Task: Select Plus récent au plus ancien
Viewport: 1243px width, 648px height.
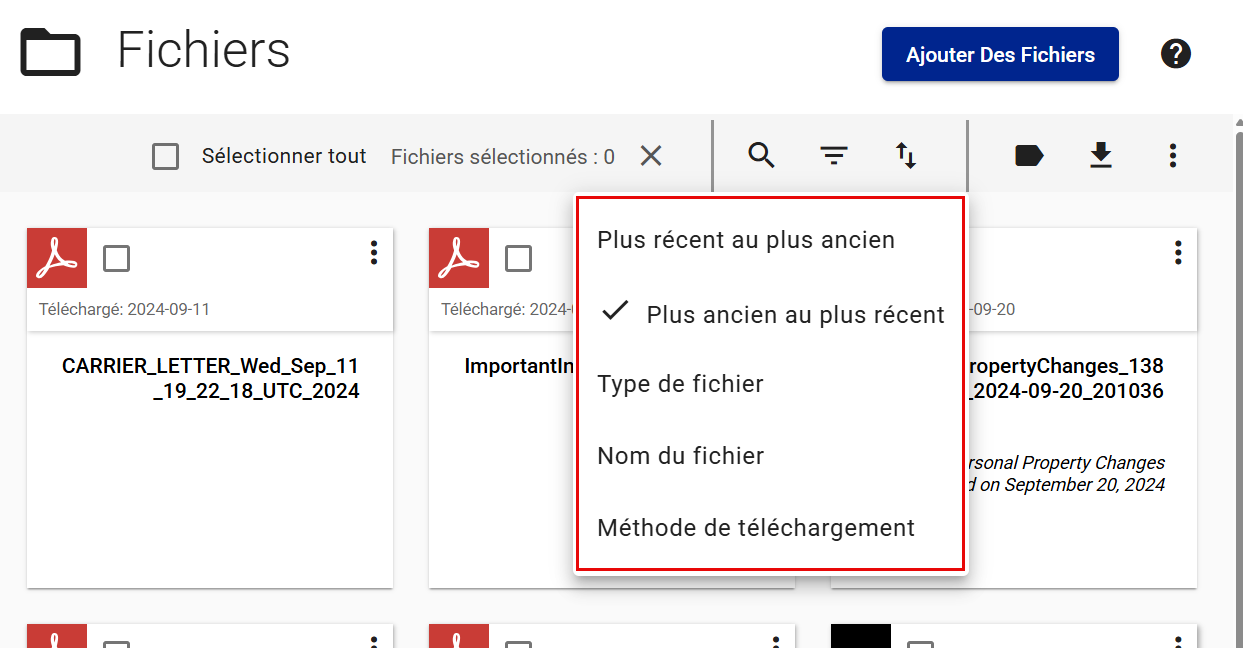Action: coord(746,240)
